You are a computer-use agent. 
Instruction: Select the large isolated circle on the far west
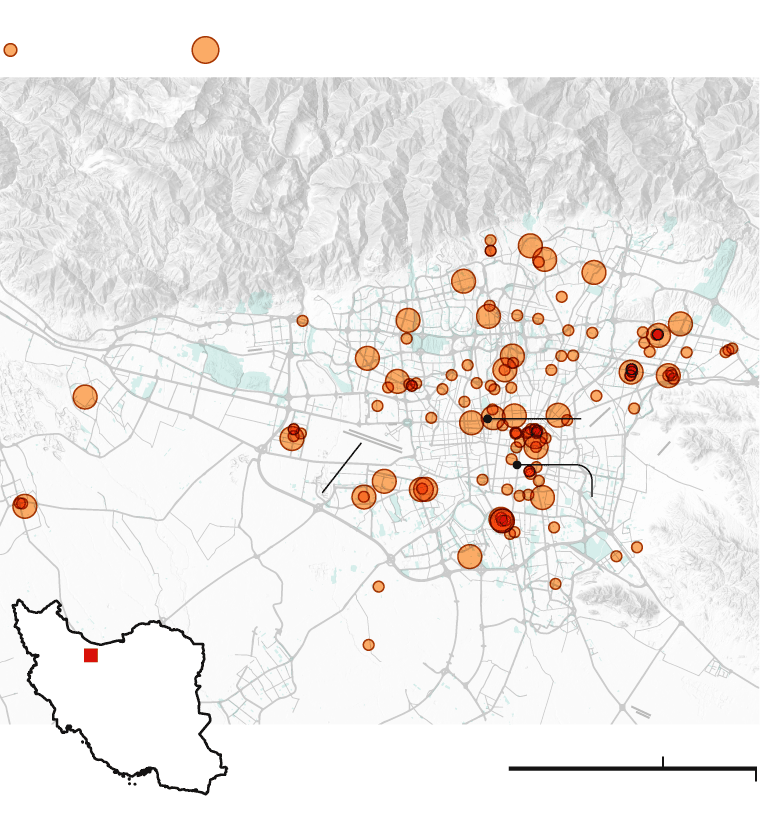tap(85, 397)
